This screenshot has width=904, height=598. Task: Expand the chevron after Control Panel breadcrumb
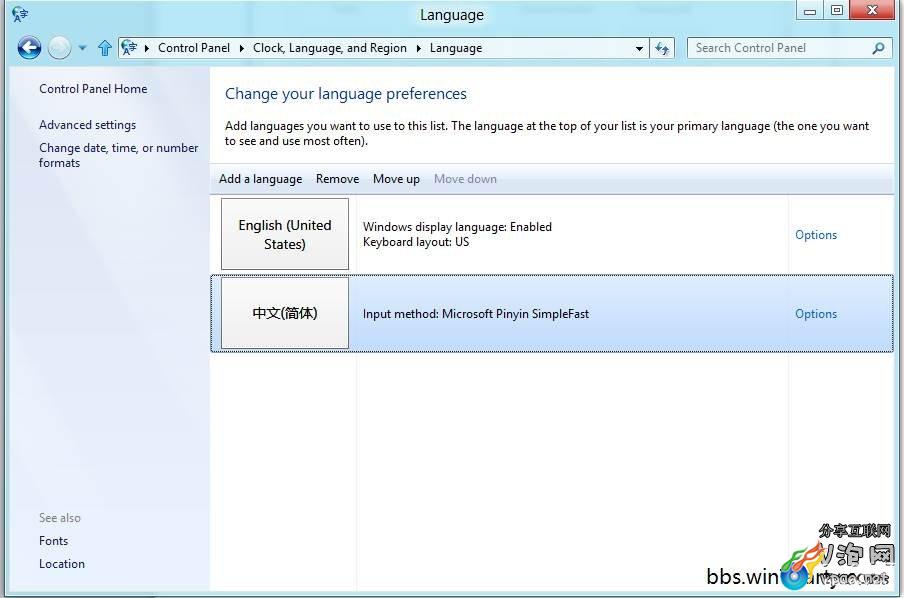pyautogui.click(x=242, y=48)
